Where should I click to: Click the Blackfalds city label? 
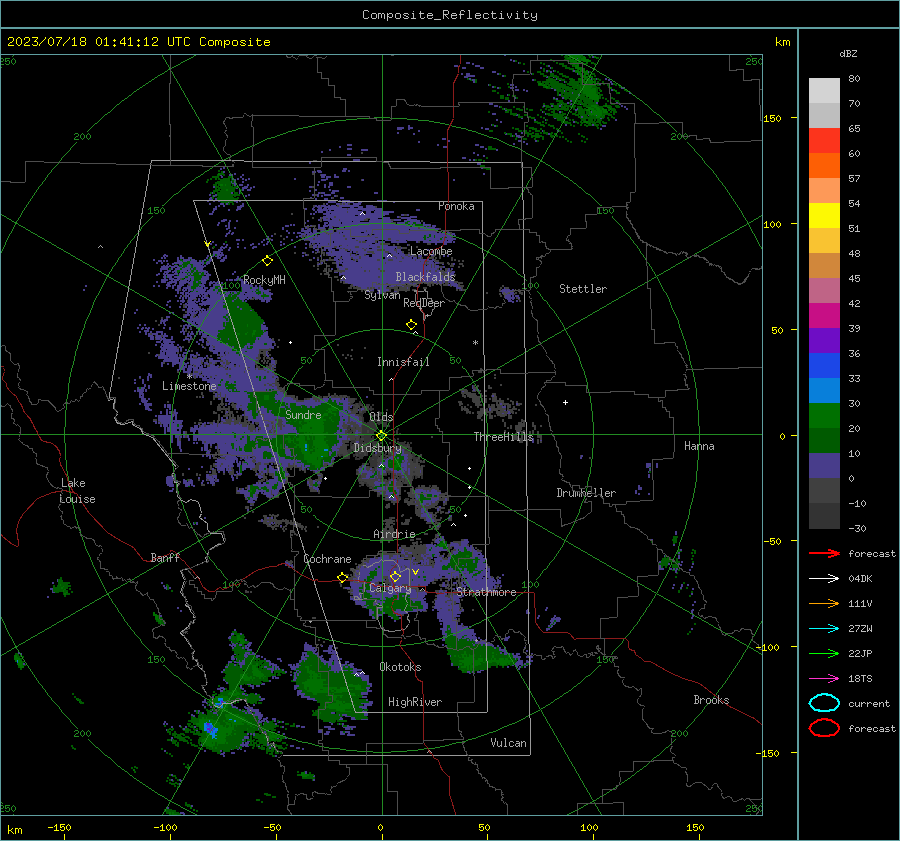click(x=425, y=277)
